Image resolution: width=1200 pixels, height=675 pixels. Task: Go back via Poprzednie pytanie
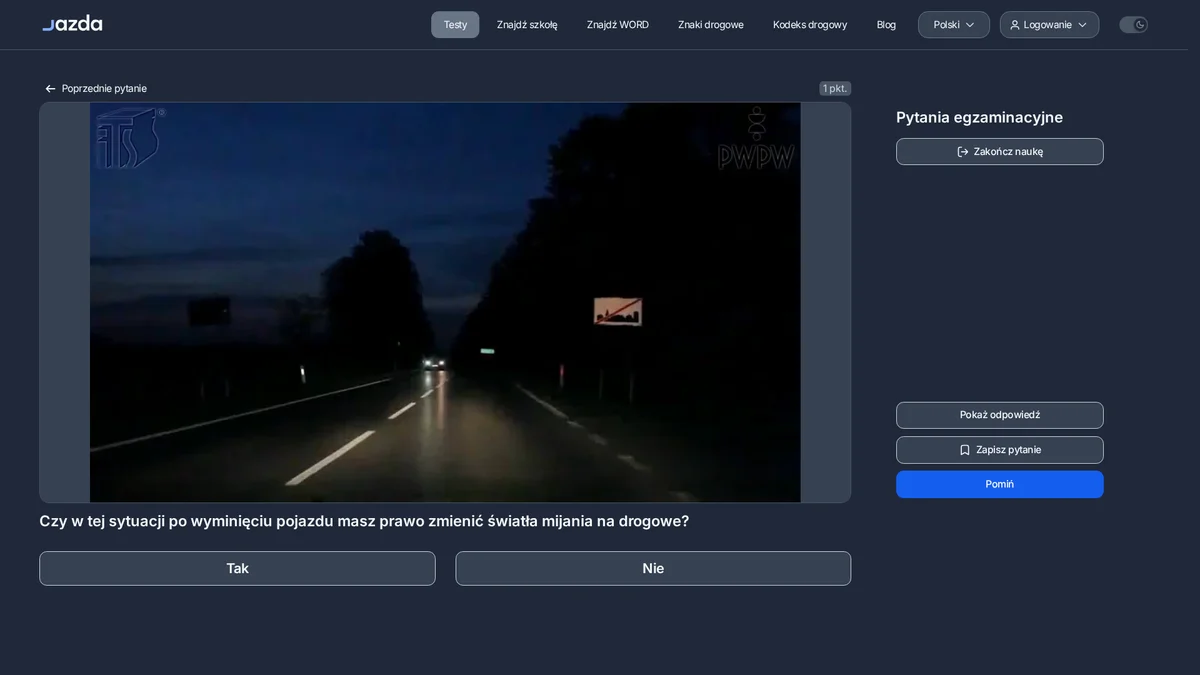tap(95, 88)
